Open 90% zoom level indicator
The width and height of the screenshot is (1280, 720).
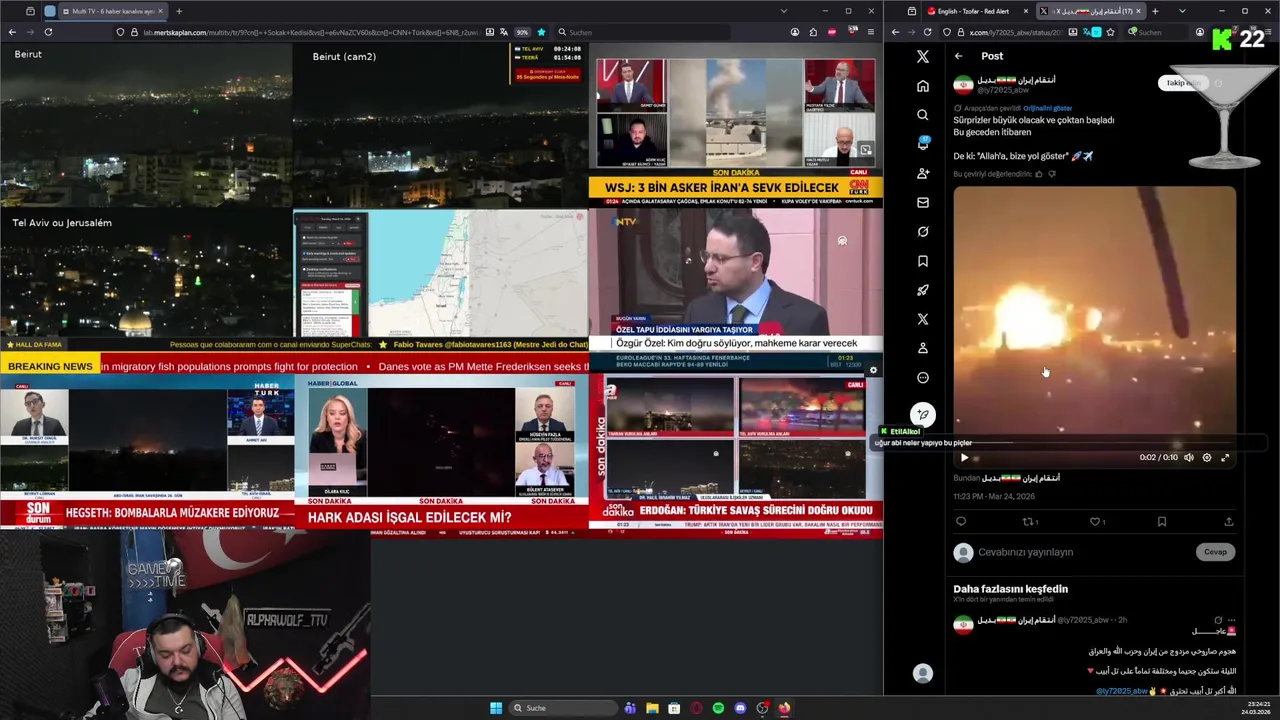(x=522, y=32)
